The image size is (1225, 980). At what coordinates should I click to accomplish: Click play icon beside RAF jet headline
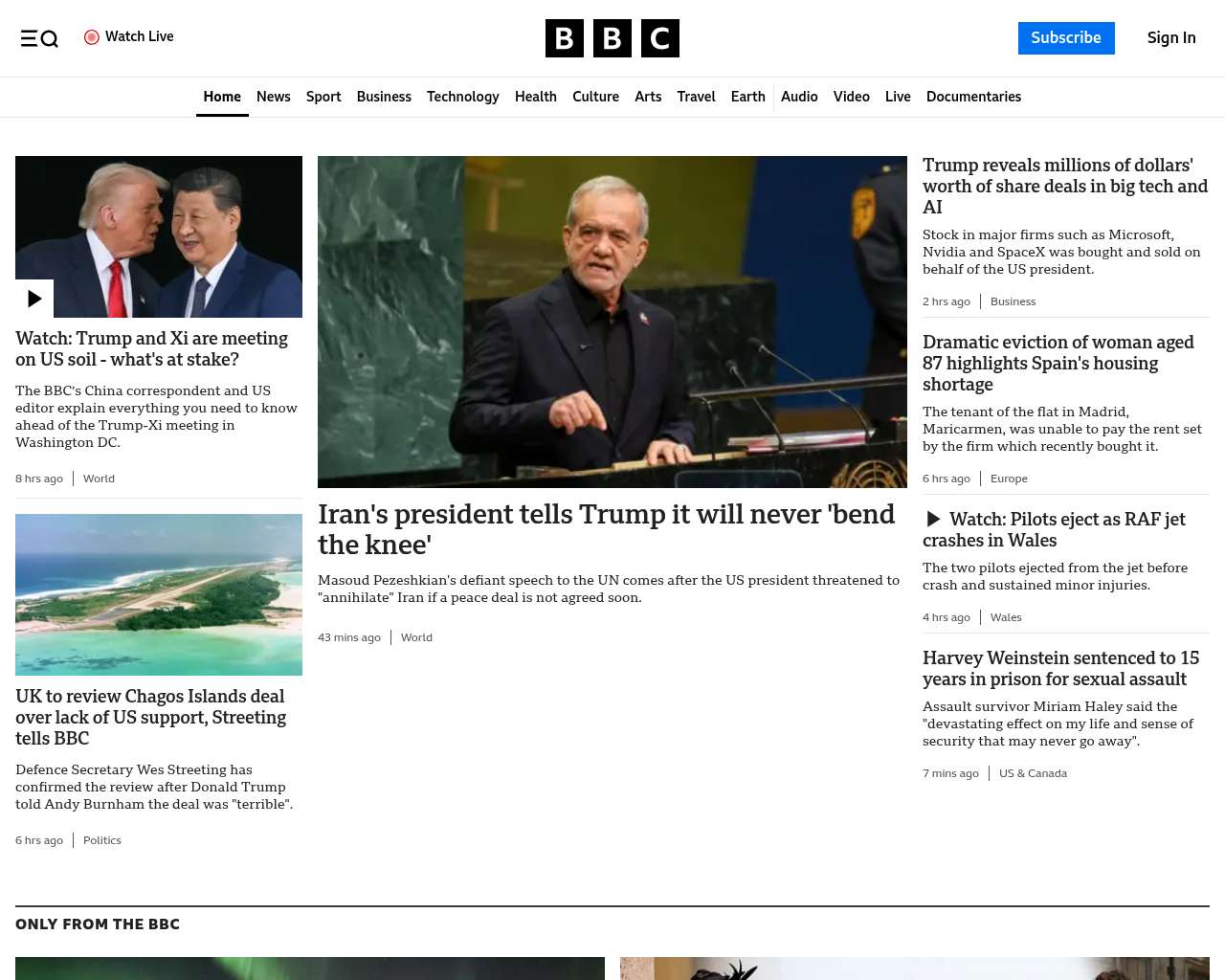click(x=933, y=520)
